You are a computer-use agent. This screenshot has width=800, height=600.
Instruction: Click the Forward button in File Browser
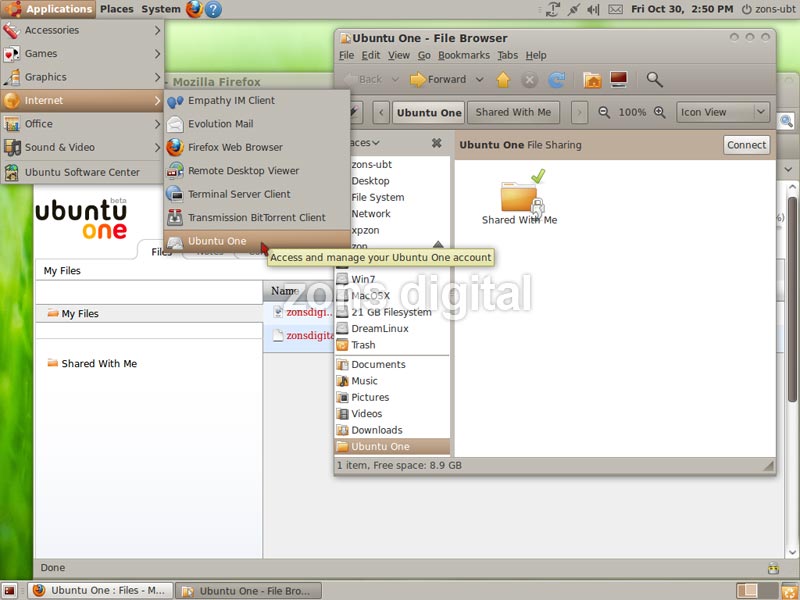pyautogui.click(x=438, y=80)
